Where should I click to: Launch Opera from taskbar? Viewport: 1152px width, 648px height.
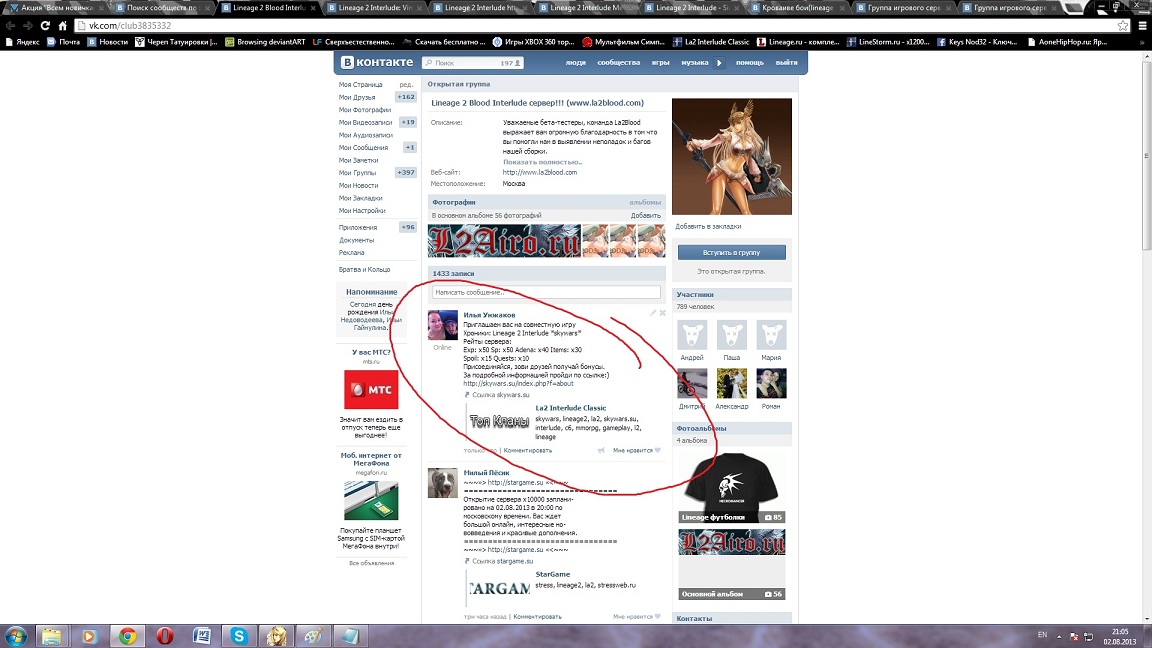point(165,636)
